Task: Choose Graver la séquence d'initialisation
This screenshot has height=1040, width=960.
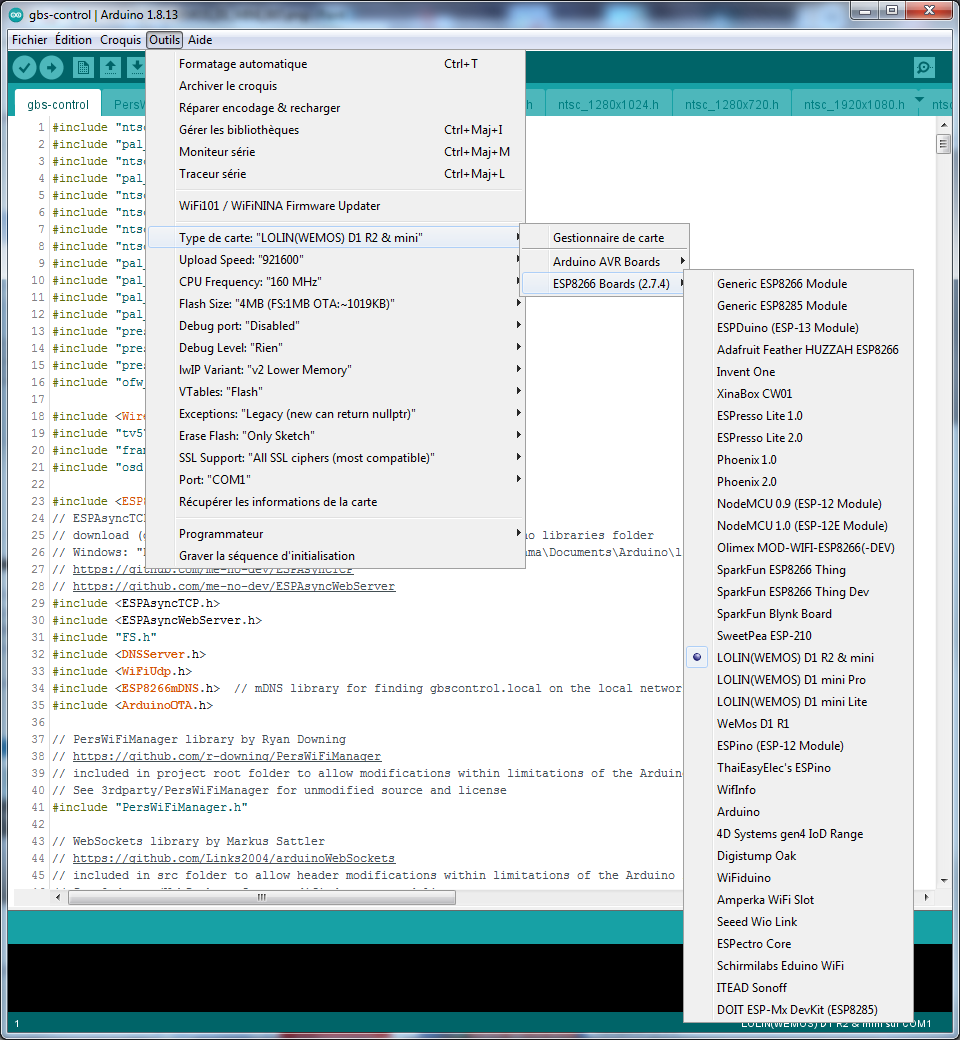Action: tap(336, 556)
